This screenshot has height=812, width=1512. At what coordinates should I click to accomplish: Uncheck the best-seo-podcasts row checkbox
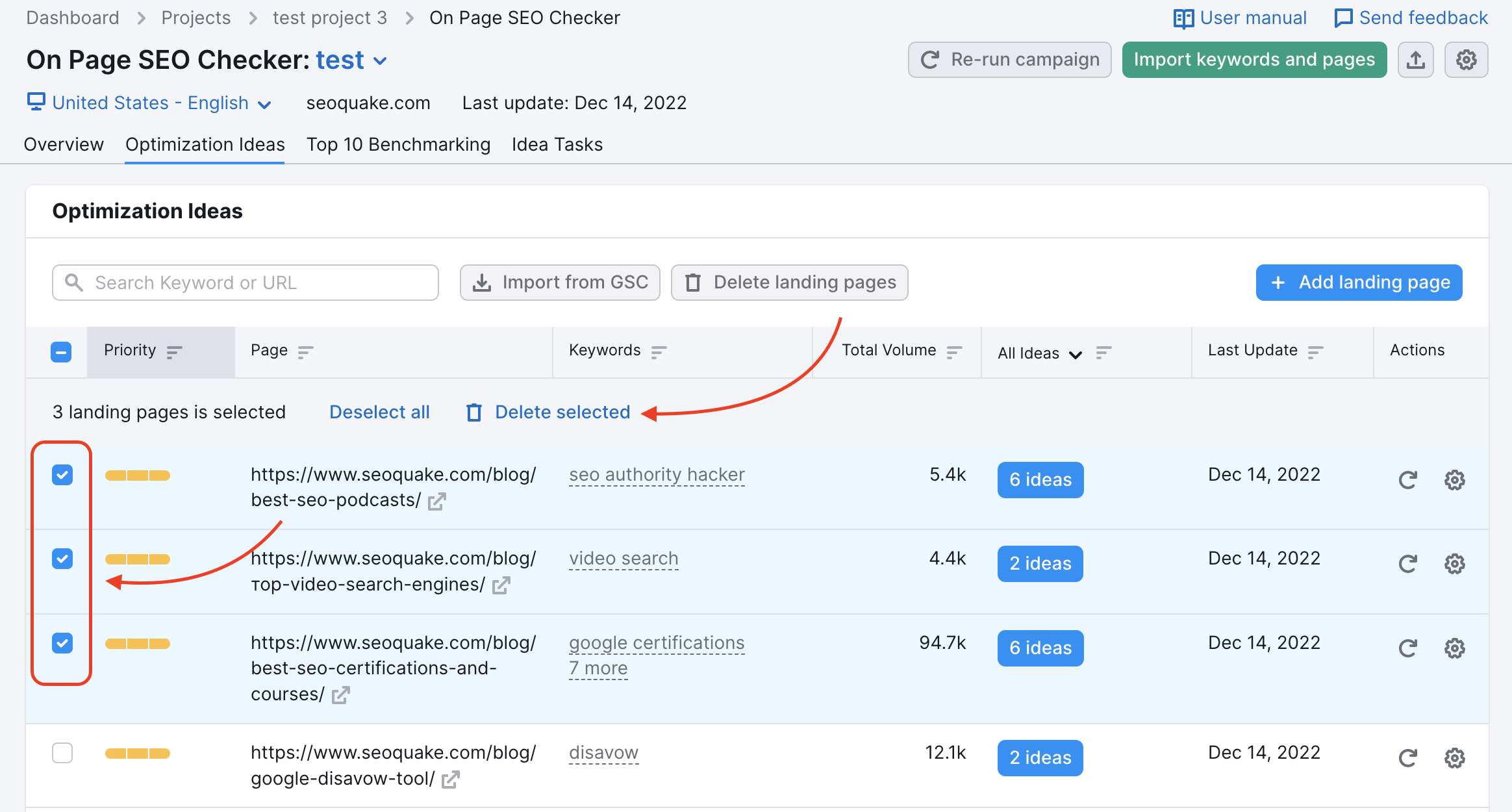(x=62, y=475)
